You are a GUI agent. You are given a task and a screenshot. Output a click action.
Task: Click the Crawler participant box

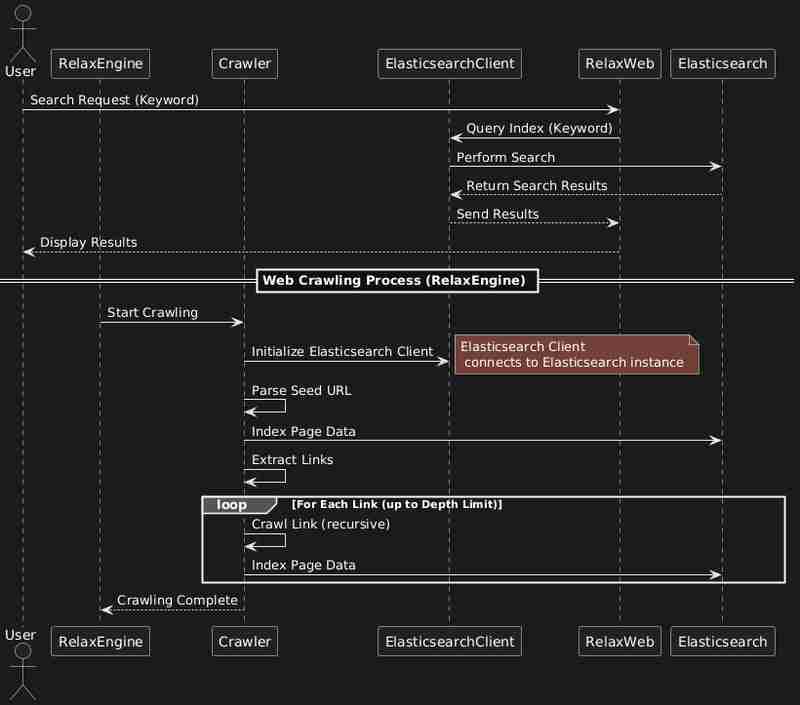point(244,63)
